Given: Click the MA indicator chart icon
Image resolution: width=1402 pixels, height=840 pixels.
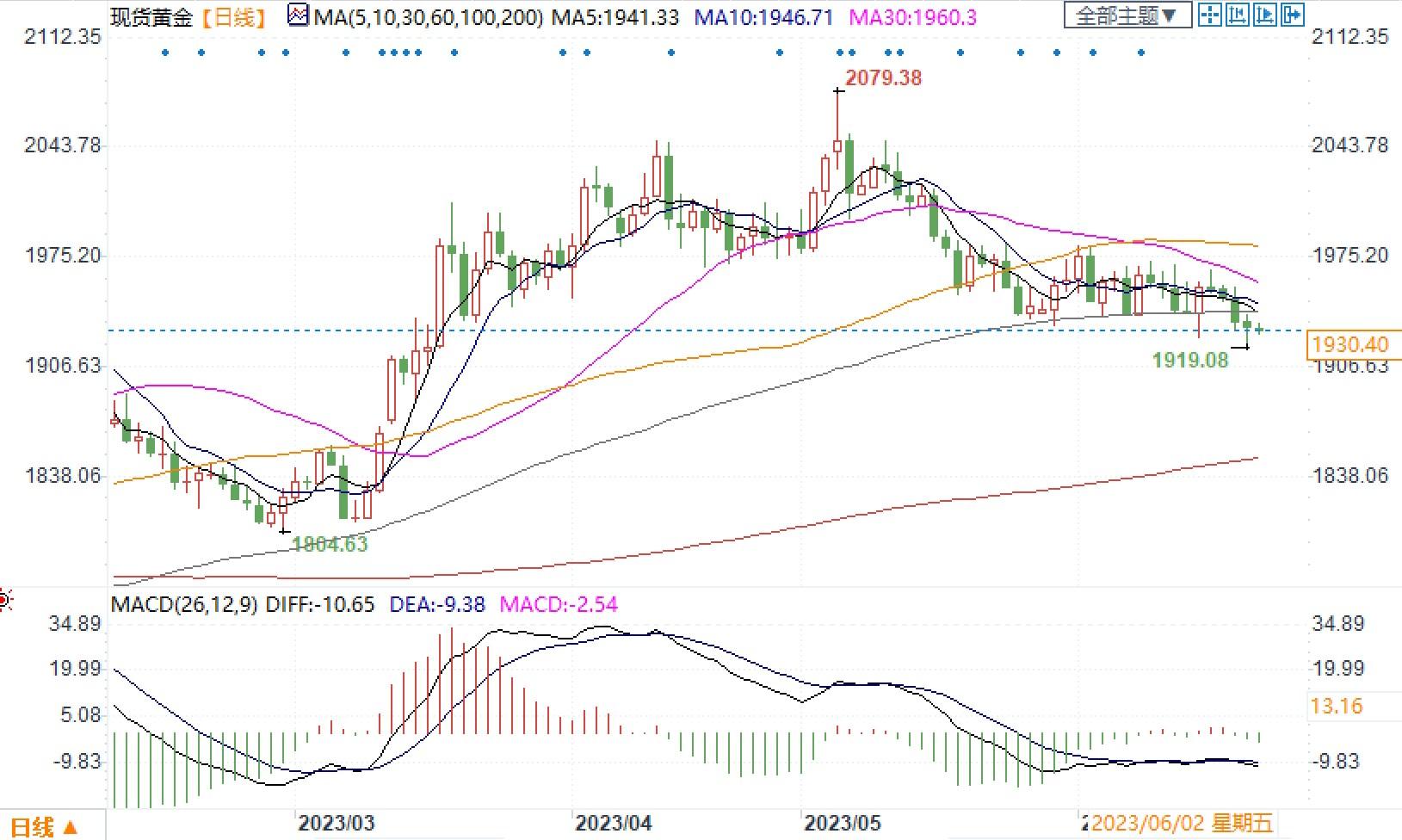Looking at the screenshot, I should 298,16.
